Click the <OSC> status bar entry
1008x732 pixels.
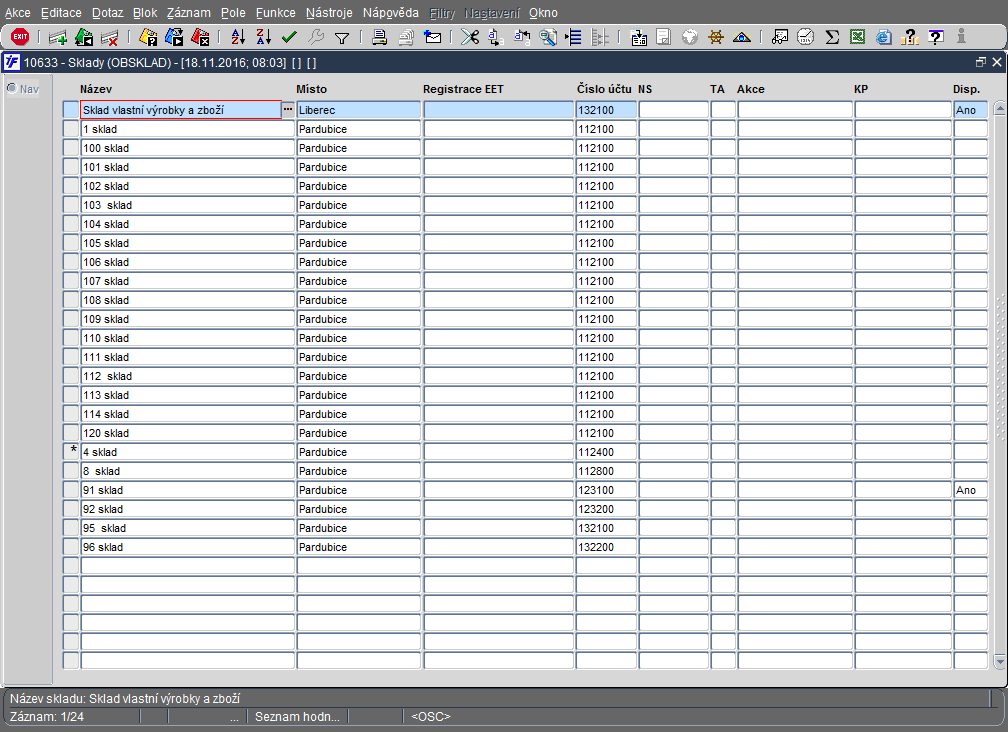(x=431, y=717)
